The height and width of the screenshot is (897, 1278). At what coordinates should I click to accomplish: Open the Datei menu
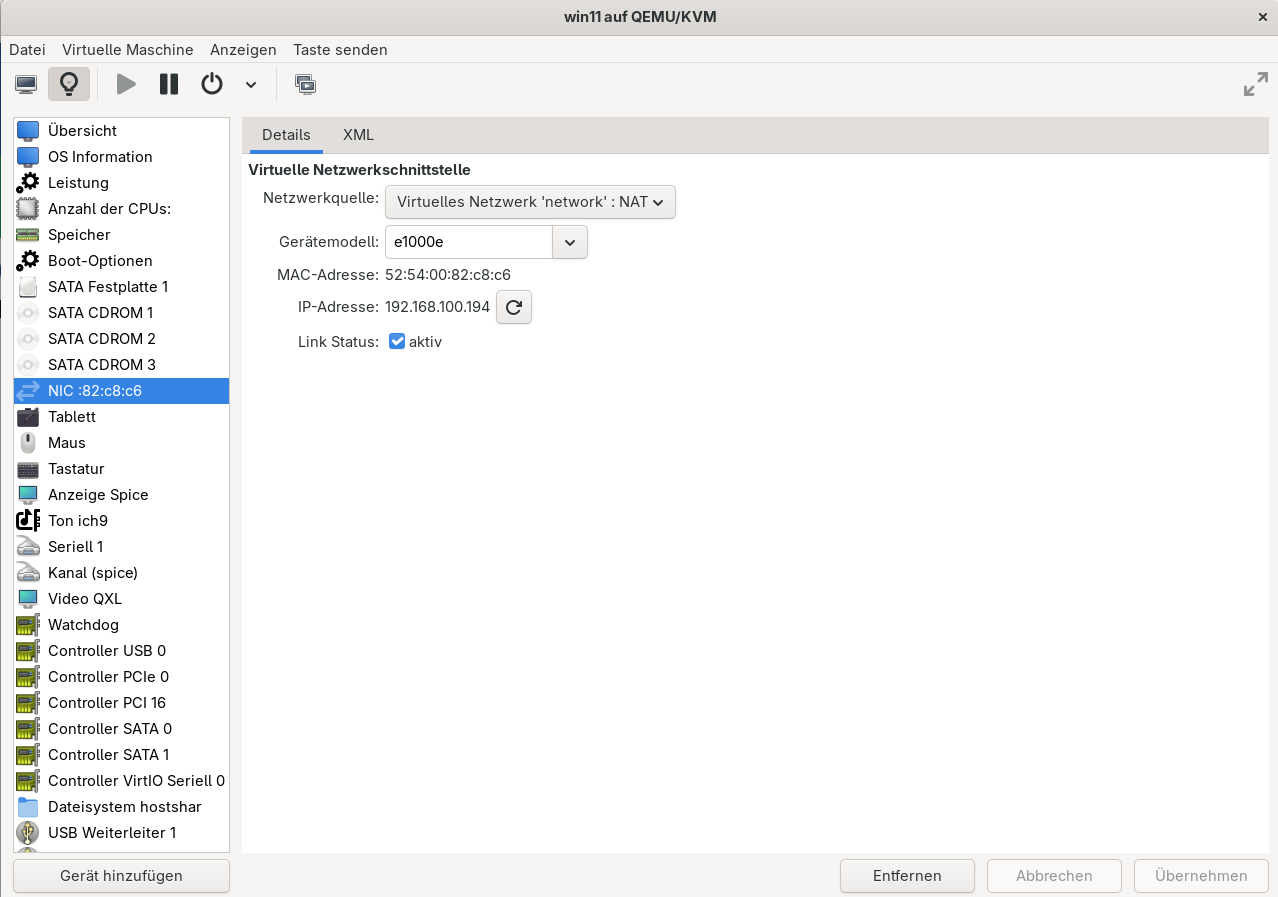[x=27, y=49]
